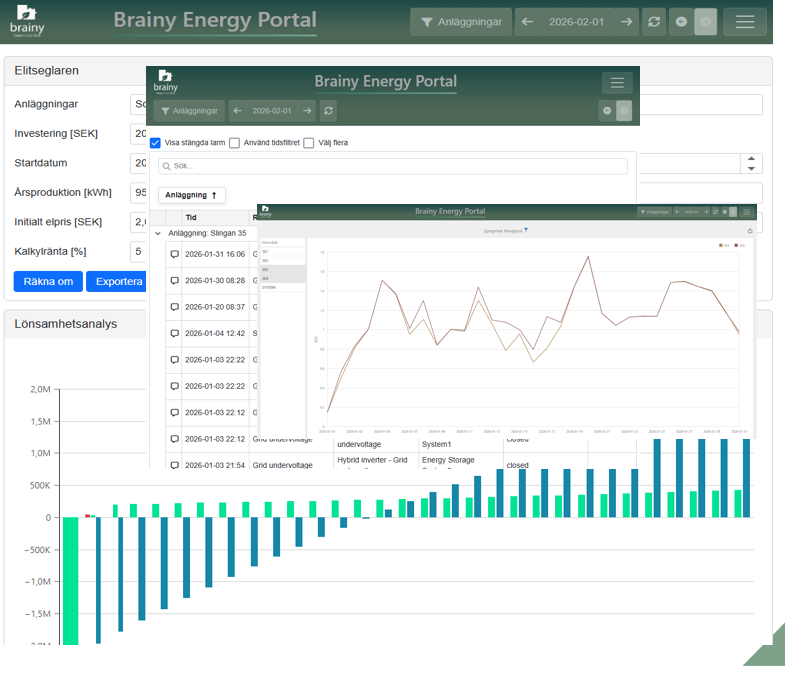The height and width of the screenshot is (674, 795).
Task: Click comment icon for alarm 2026-01-20 08:37
Action: tap(174, 307)
